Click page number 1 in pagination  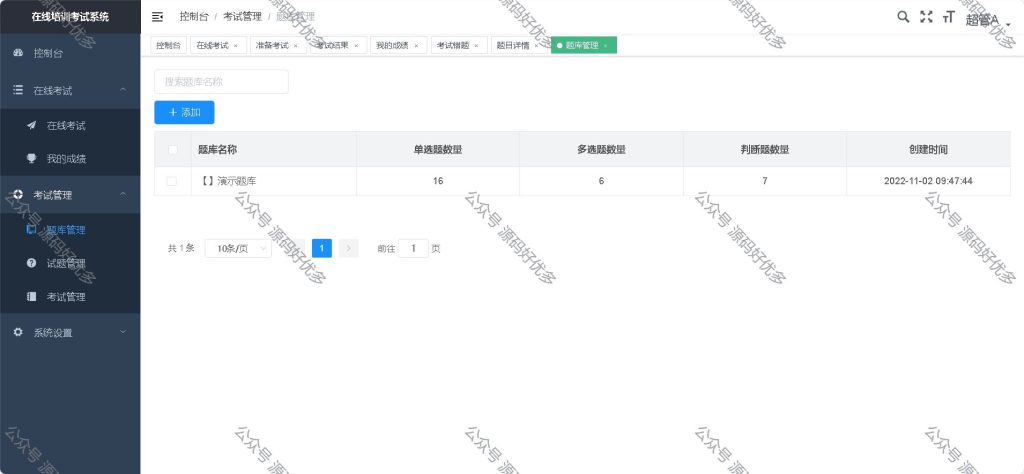tap(322, 248)
